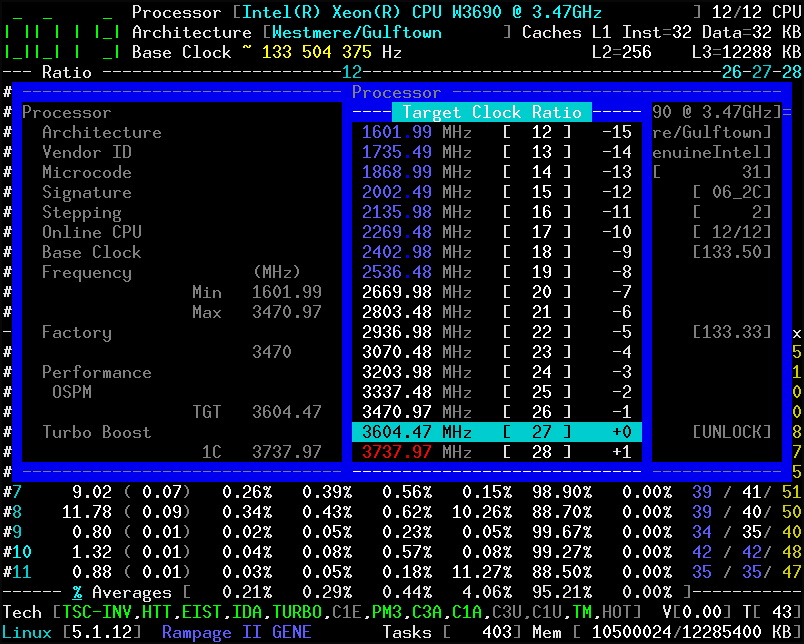The width and height of the screenshot is (804, 644).
Task: Click the TURBO tech flag
Action: (297, 612)
